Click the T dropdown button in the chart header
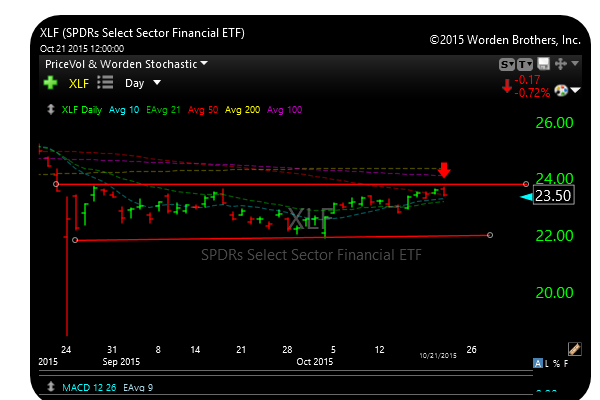The height and width of the screenshot is (400, 600). [x=525, y=64]
